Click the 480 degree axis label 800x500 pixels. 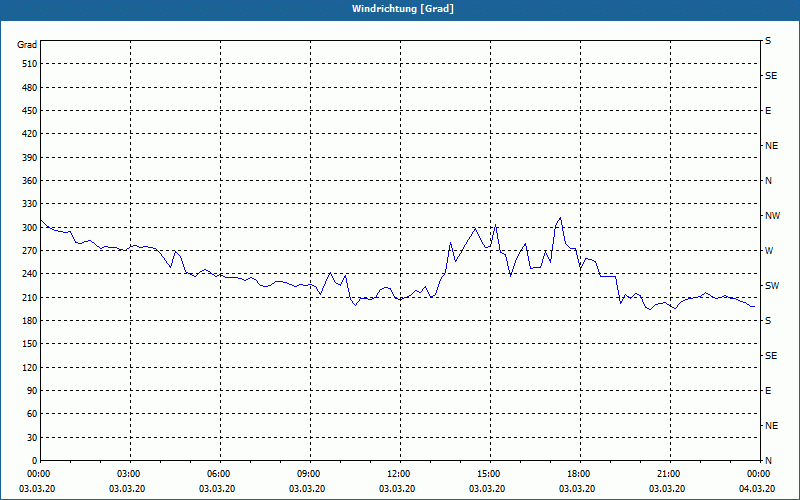(30, 88)
